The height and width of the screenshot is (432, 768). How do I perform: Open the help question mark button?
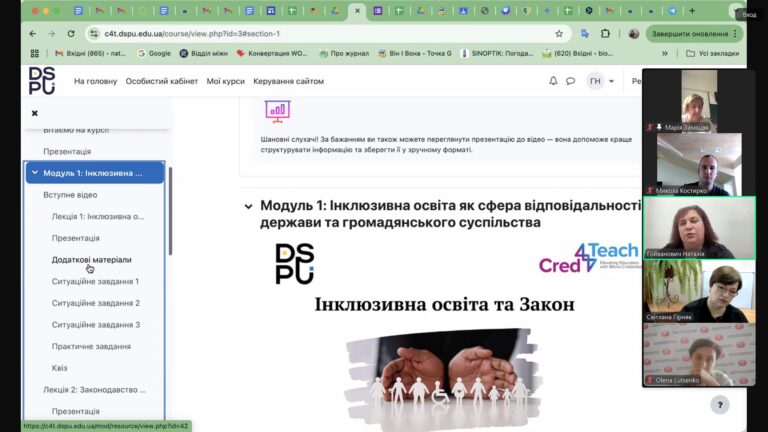[720, 404]
